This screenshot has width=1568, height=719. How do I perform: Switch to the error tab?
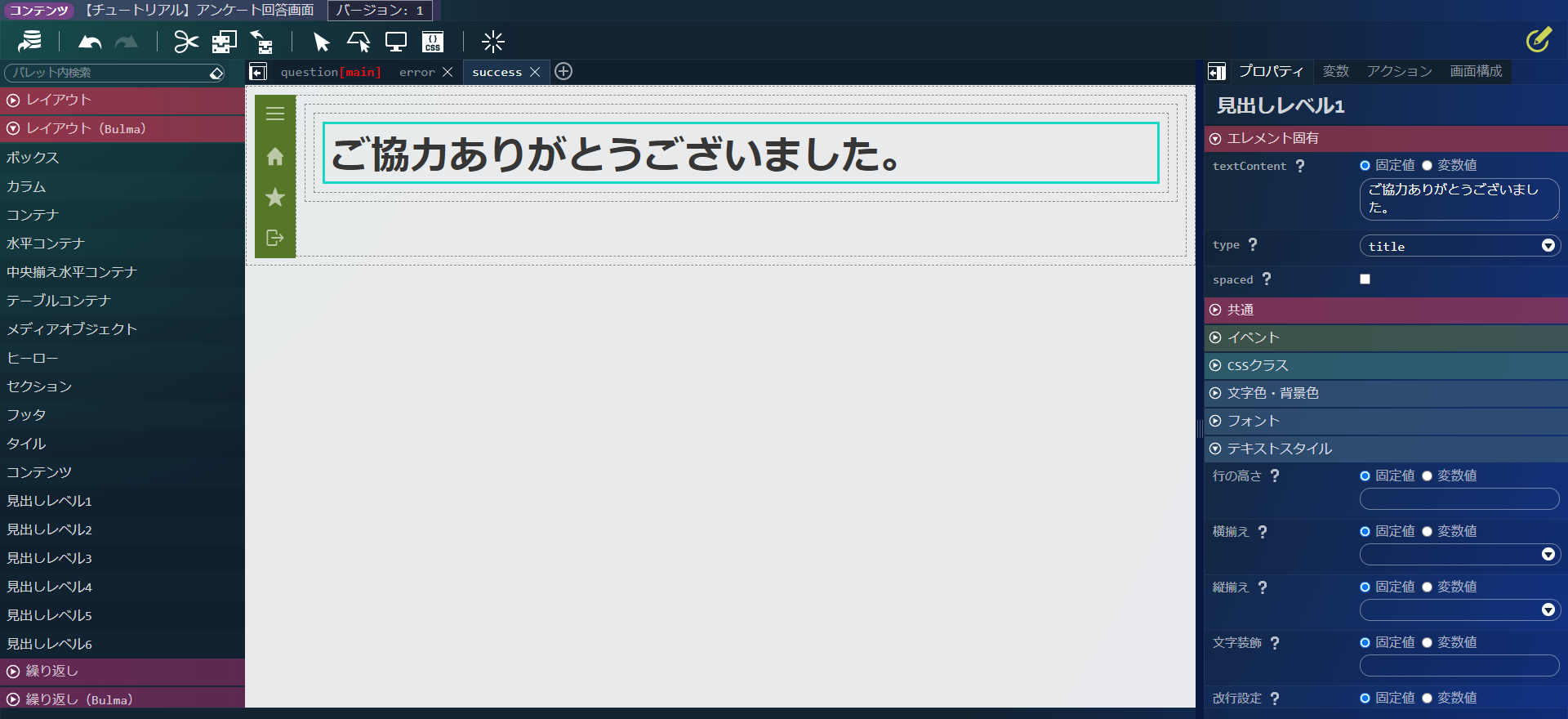pyautogui.click(x=416, y=72)
